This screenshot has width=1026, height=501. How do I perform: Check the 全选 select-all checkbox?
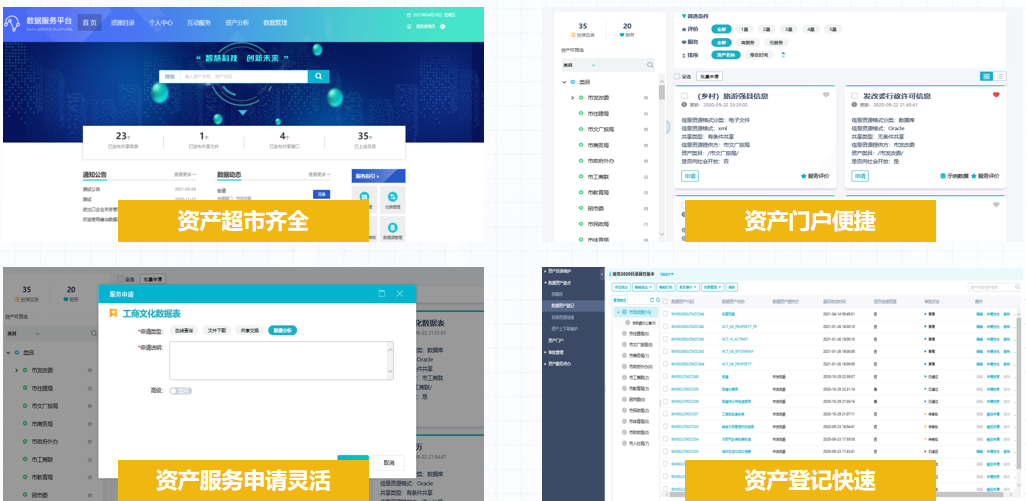point(677,76)
